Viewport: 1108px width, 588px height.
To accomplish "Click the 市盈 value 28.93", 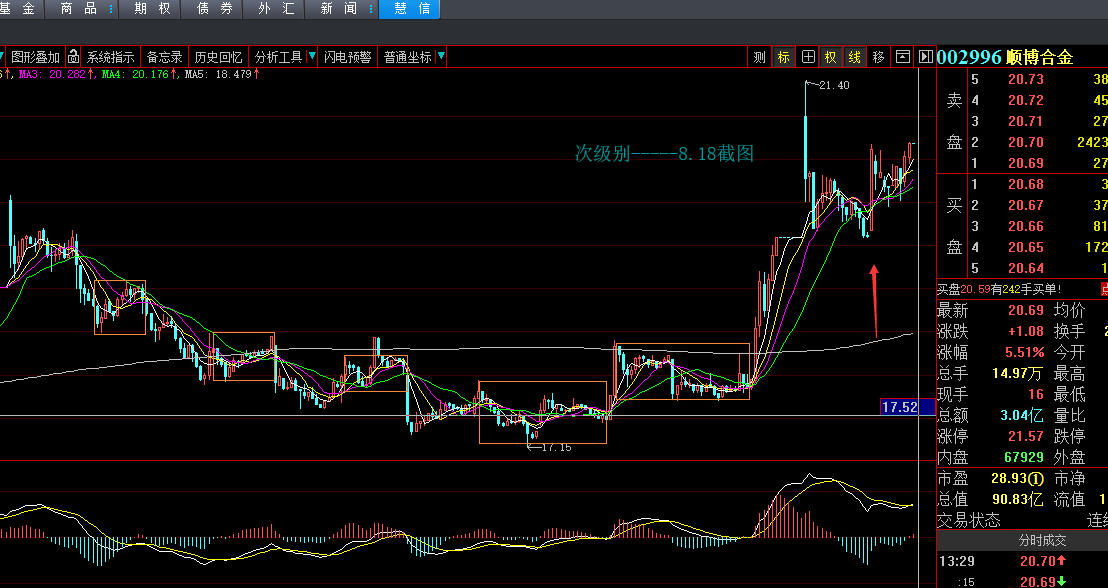I will click(1018, 478).
